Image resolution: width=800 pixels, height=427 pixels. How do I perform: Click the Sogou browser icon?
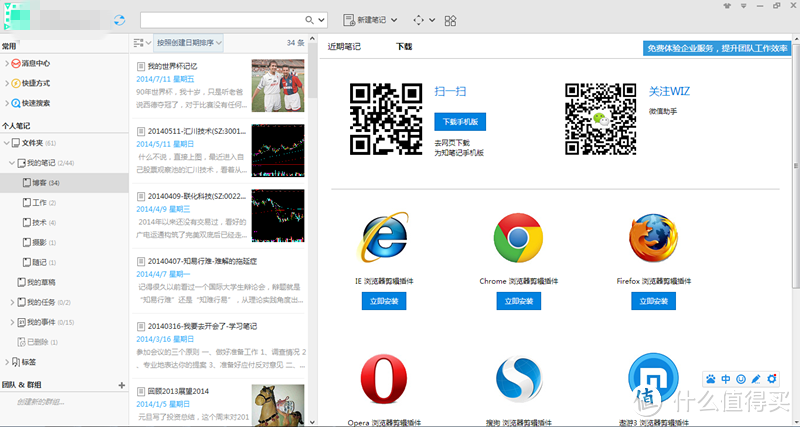point(518,379)
